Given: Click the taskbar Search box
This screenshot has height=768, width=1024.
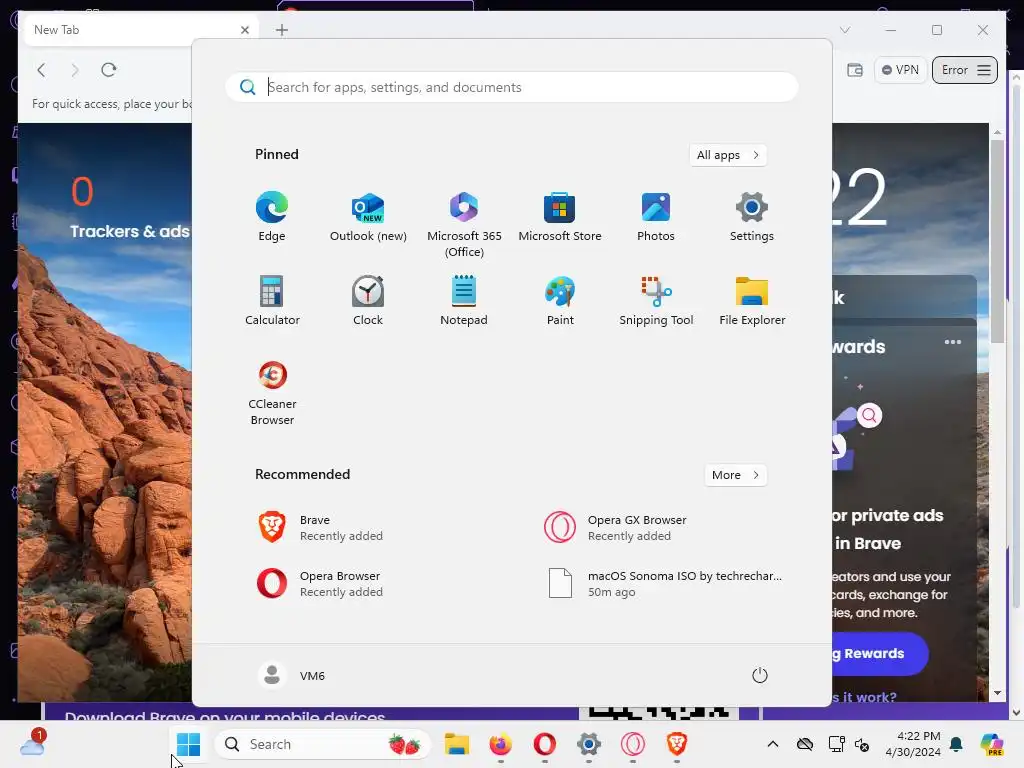Looking at the screenshot, I should point(323,744).
